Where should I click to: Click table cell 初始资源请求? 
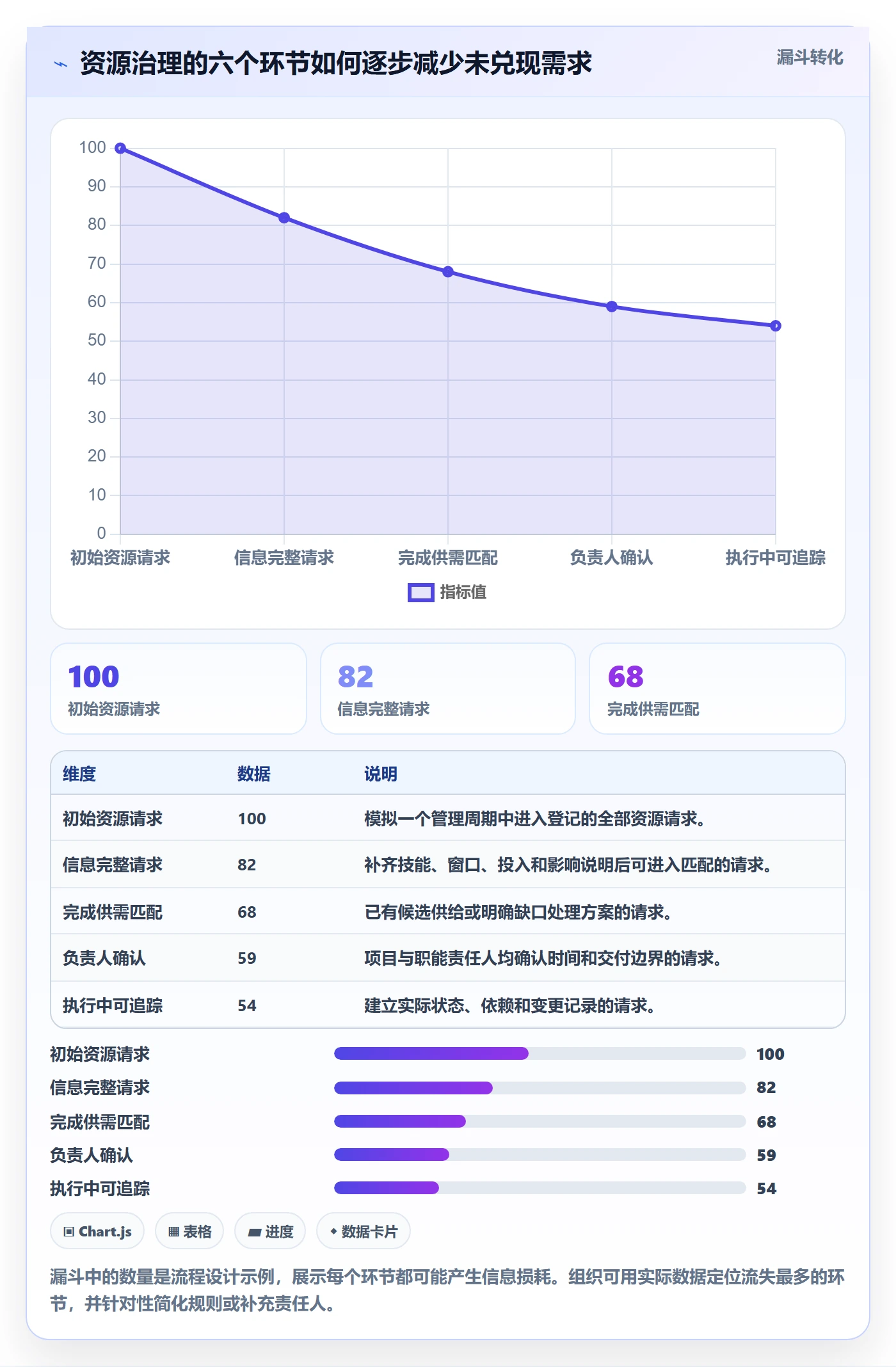coord(113,819)
